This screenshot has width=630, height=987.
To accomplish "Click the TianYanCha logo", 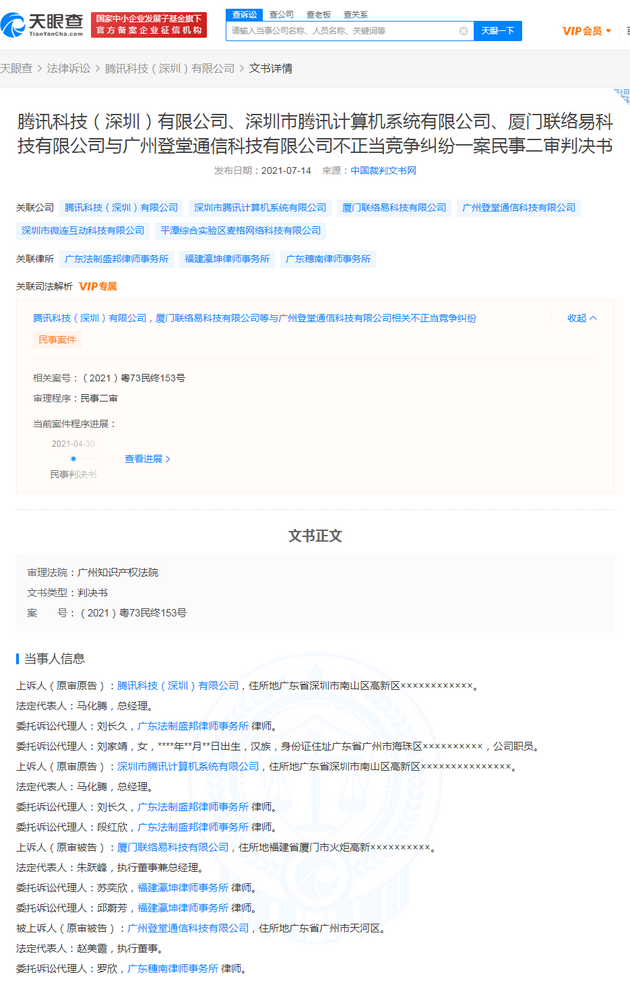I will click(x=42, y=24).
